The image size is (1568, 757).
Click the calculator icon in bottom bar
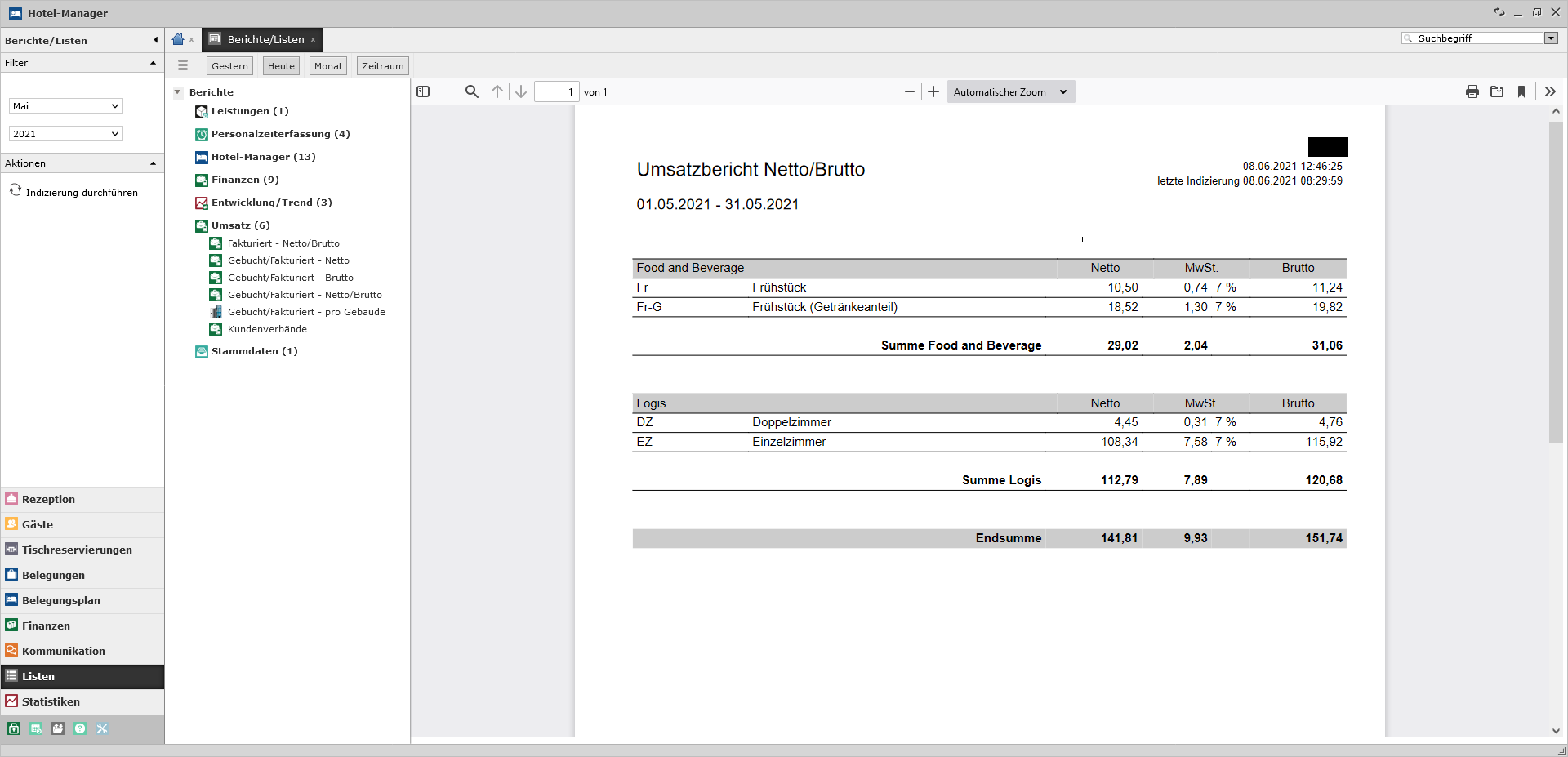36,728
